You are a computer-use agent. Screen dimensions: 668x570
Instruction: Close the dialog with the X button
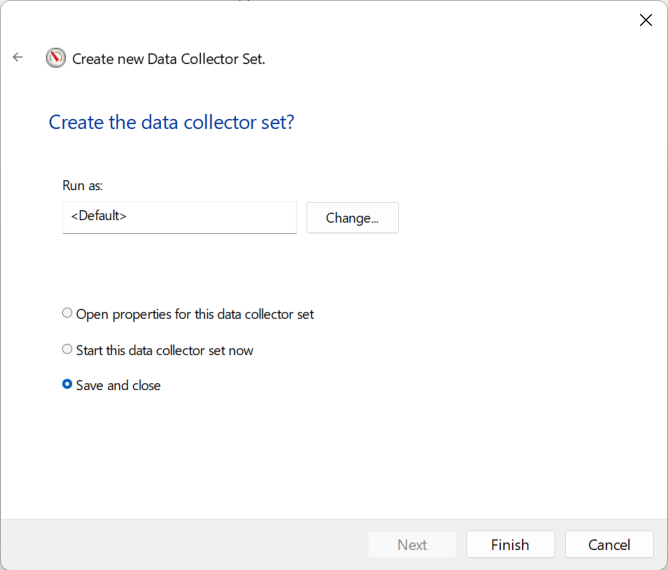646,20
